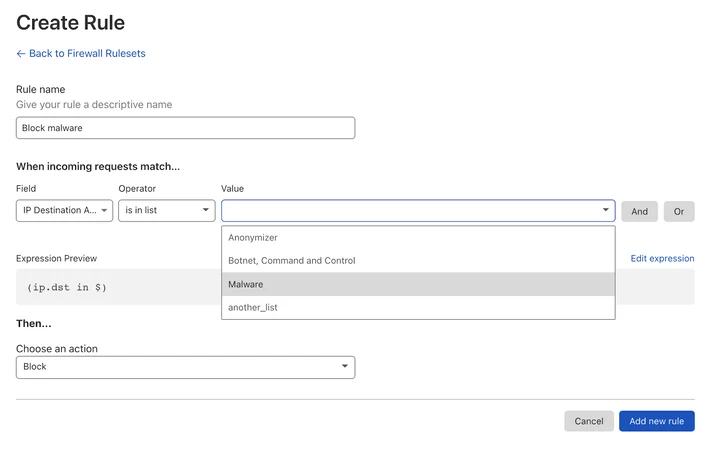Select the Malware list option
The image size is (715, 456).
[x=418, y=284]
